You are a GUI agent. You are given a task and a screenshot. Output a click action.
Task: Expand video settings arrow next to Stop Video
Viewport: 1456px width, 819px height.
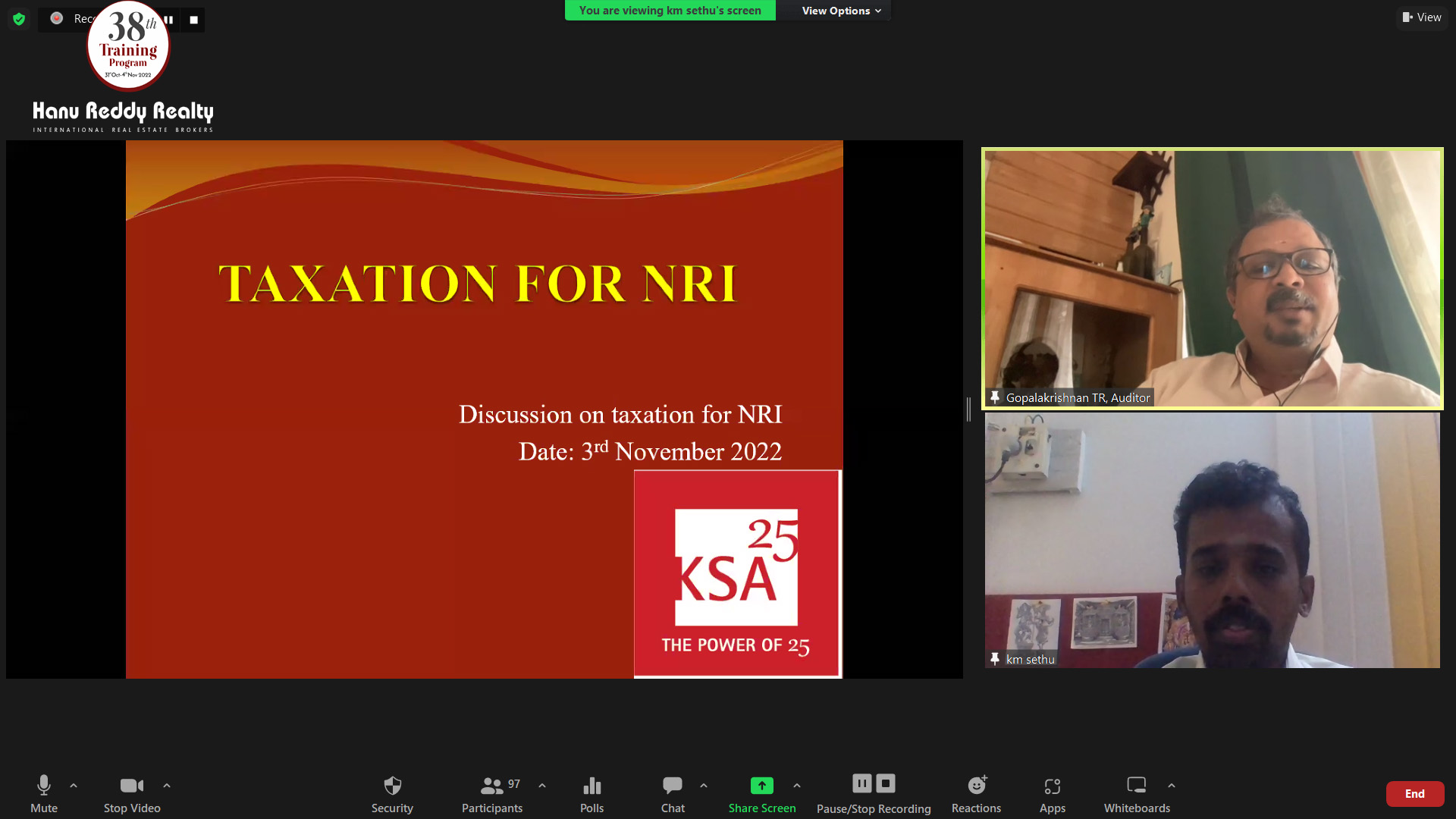(167, 786)
